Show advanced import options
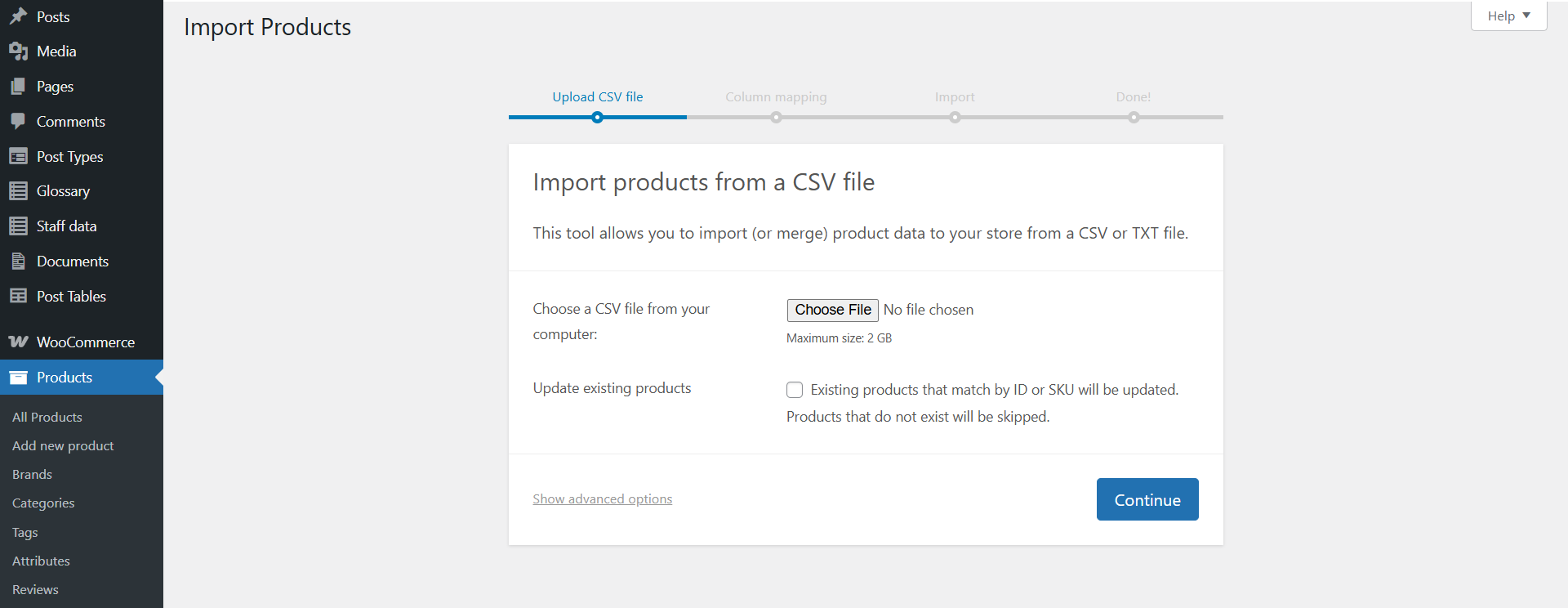This screenshot has width=1568, height=608. [x=602, y=498]
